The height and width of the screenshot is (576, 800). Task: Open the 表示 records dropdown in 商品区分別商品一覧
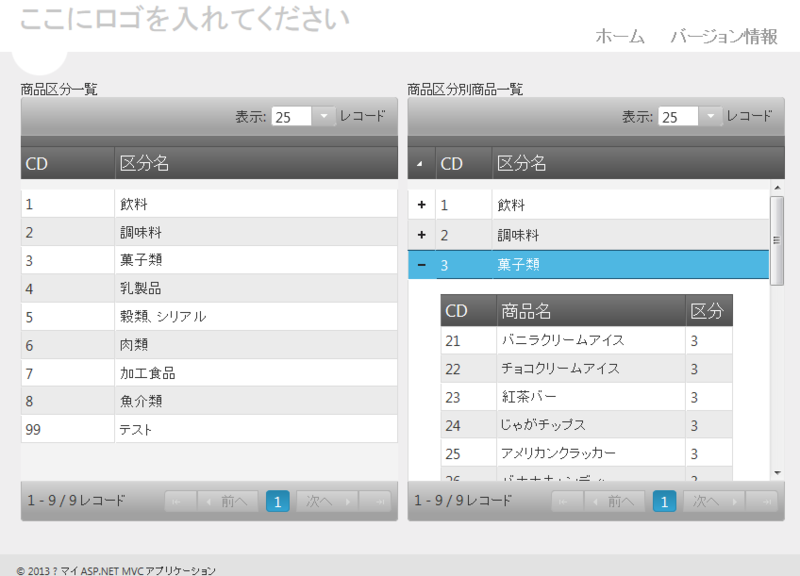[711, 116]
